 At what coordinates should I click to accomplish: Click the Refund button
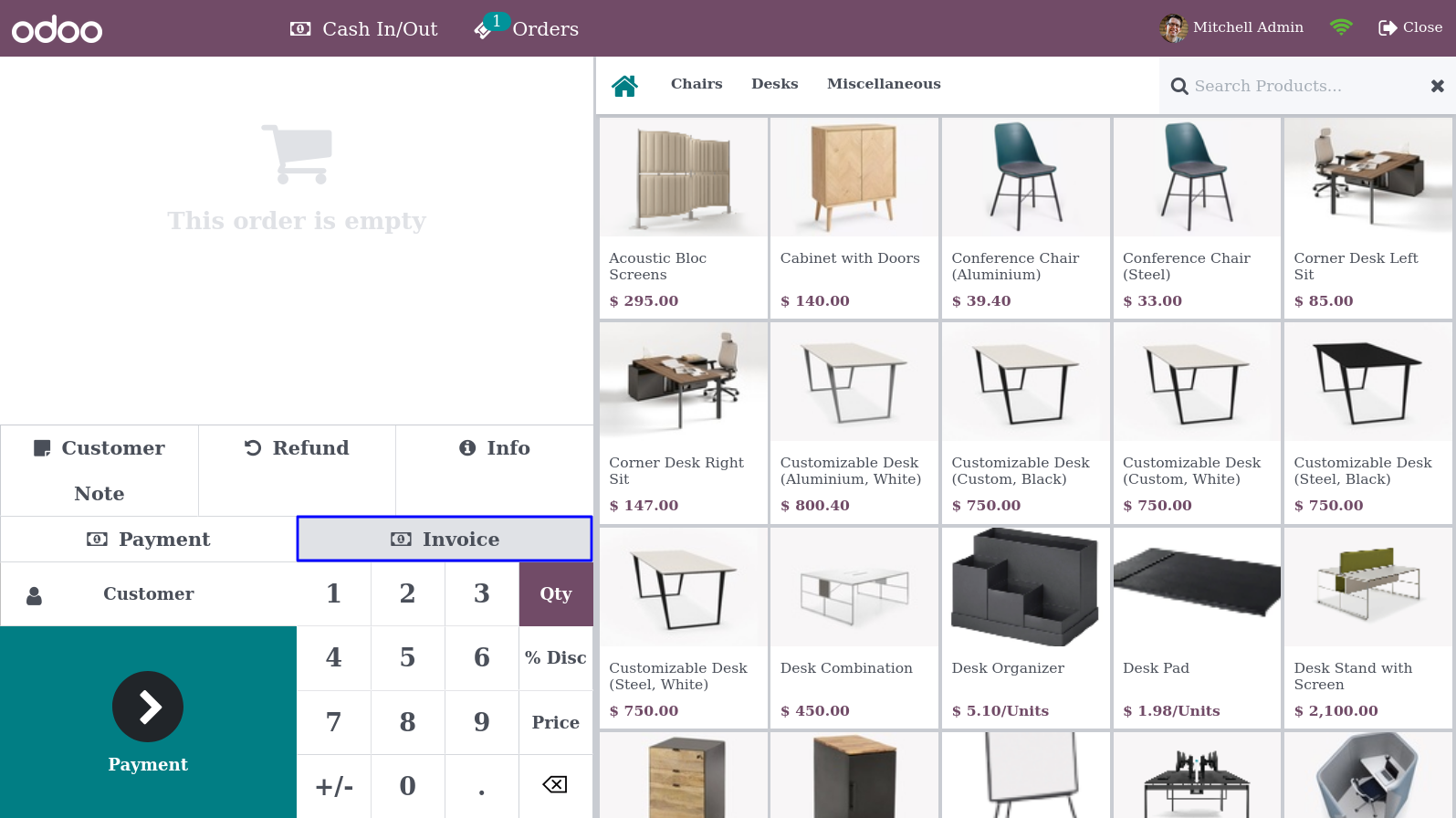(297, 470)
